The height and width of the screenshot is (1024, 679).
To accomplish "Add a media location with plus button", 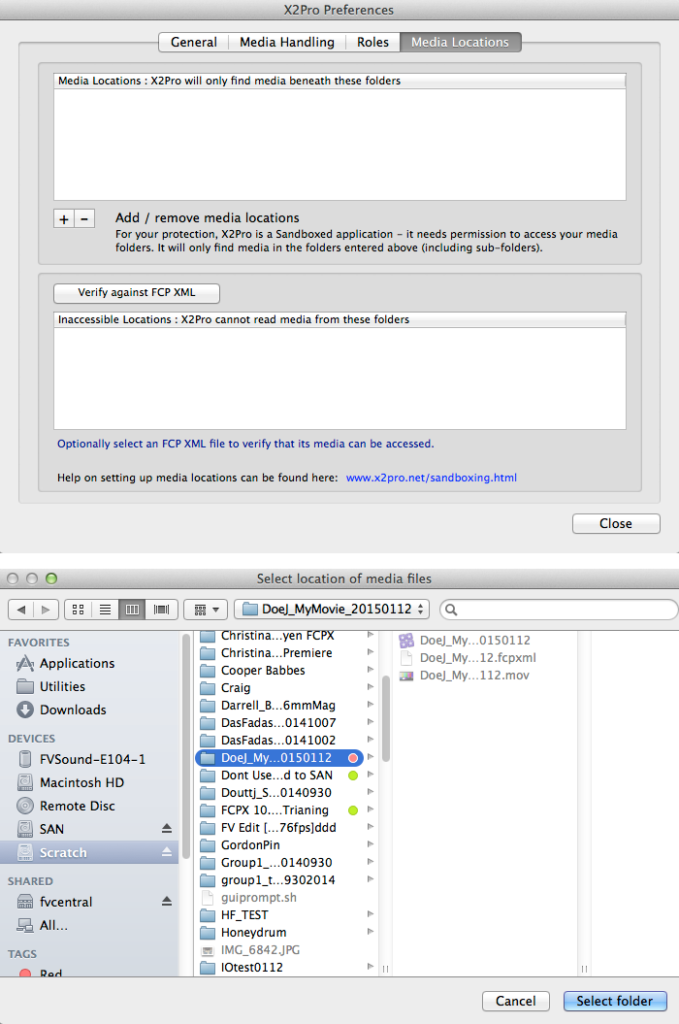I will coord(64,219).
